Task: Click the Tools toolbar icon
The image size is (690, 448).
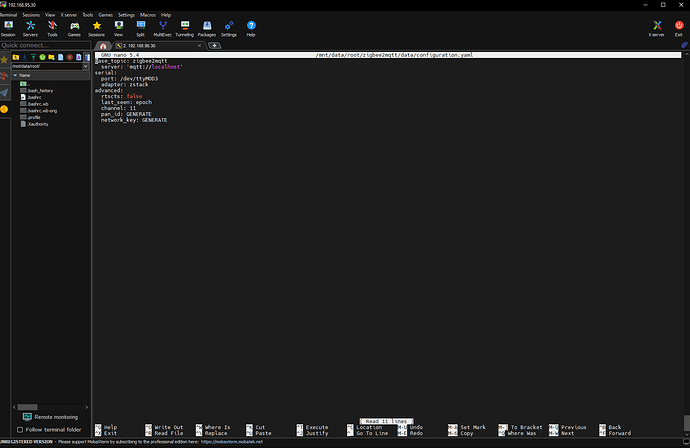Action: 52,29
